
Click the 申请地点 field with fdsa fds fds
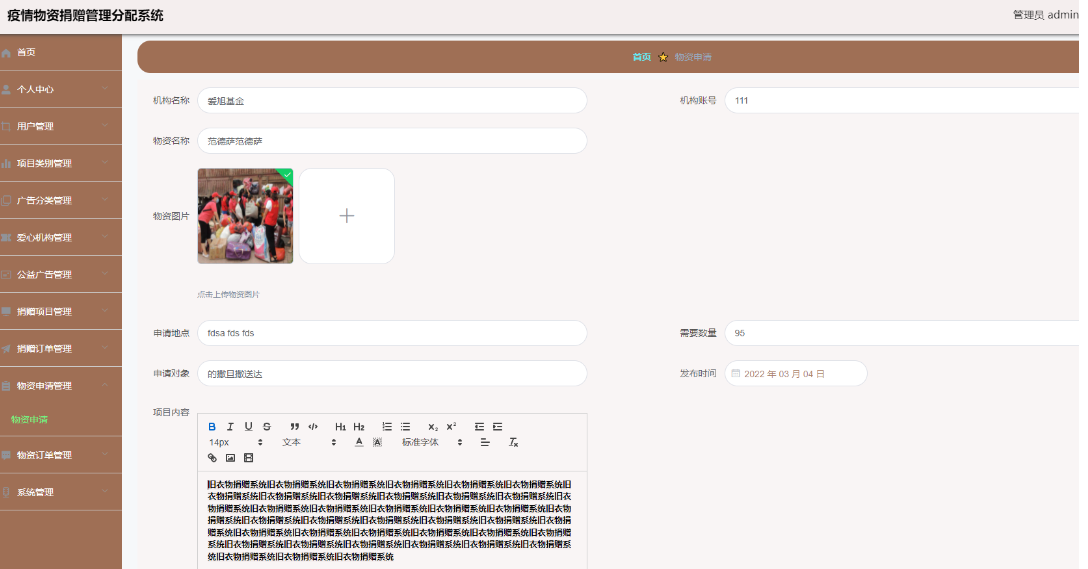pyautogui.click(x=392, y=333)
